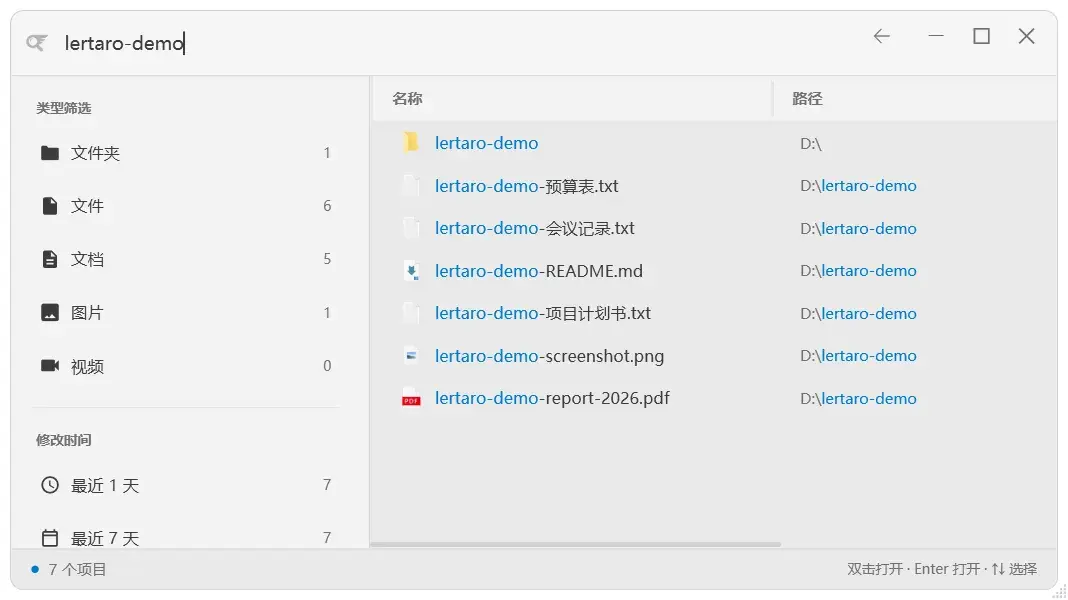Filter by 文档 document type
Image resolution: width=1068 pixels, height=600 pixels.
pos(185,259)
